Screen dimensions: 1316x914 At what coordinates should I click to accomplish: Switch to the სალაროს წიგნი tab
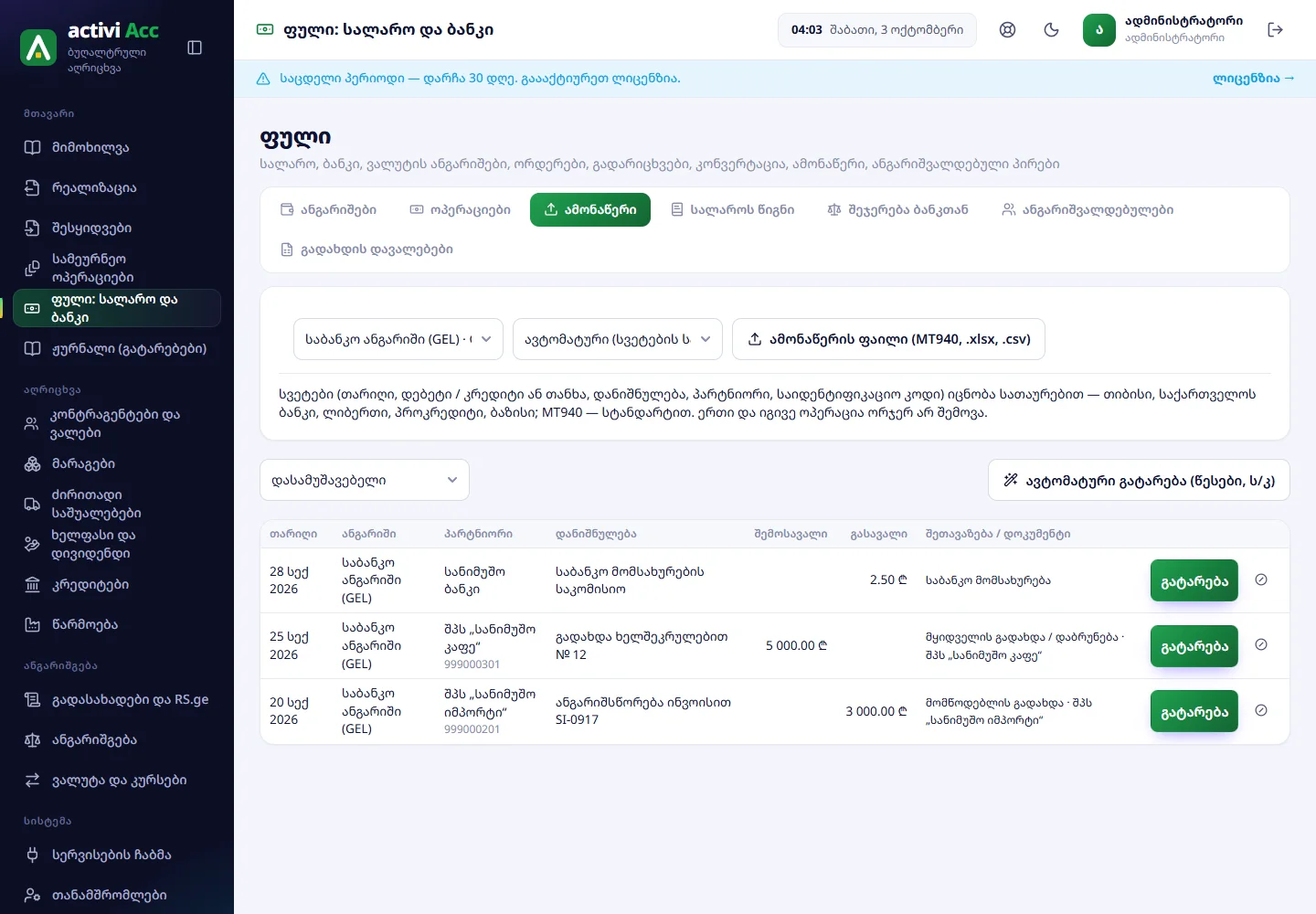[732, 209]
